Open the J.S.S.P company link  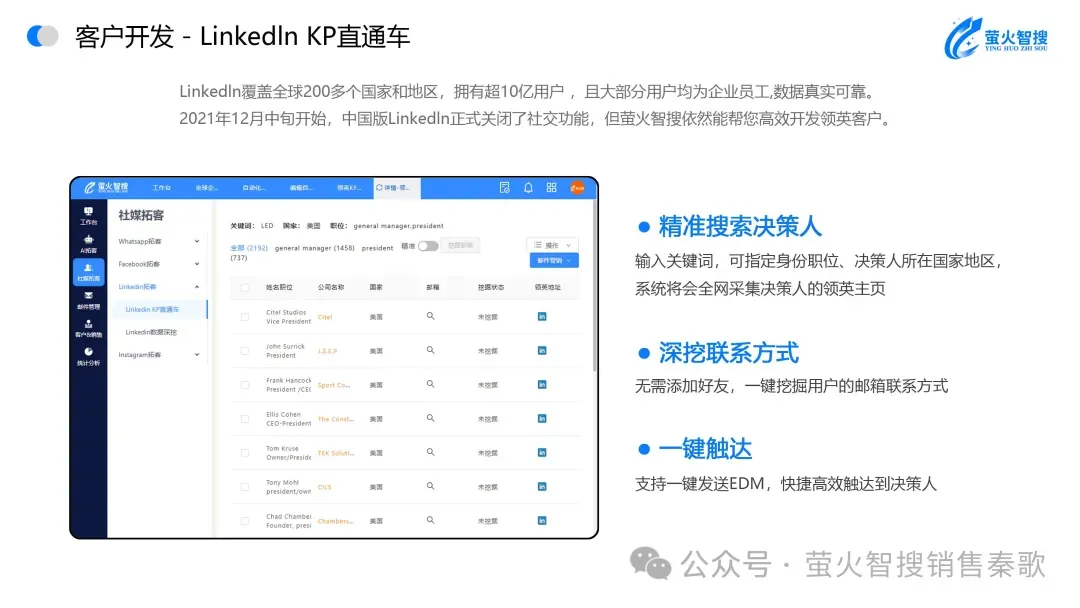[327, 351]
